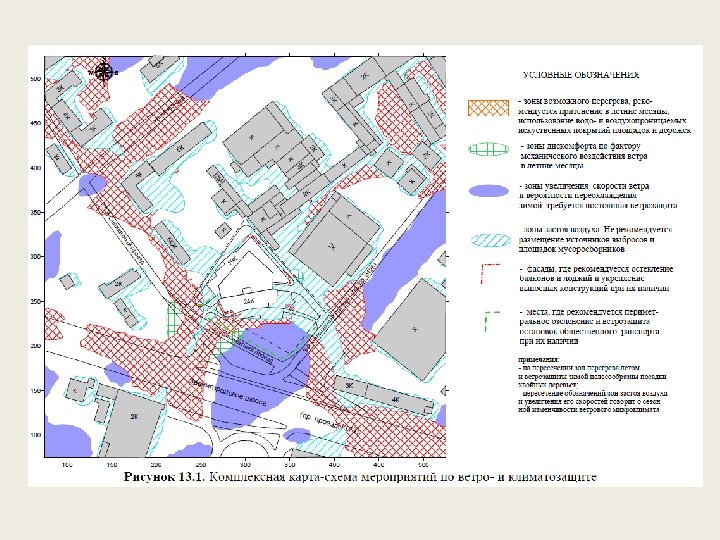
Task: Click the legend text about overheating zones
Action: 604,116
